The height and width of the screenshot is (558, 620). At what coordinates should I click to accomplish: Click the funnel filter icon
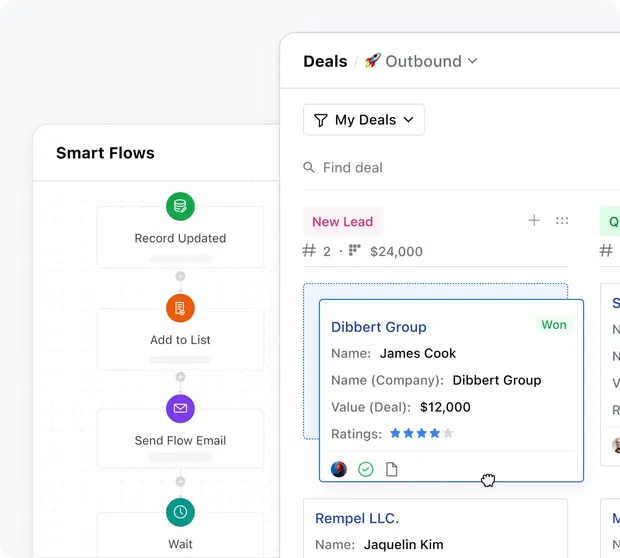[321, 120]
